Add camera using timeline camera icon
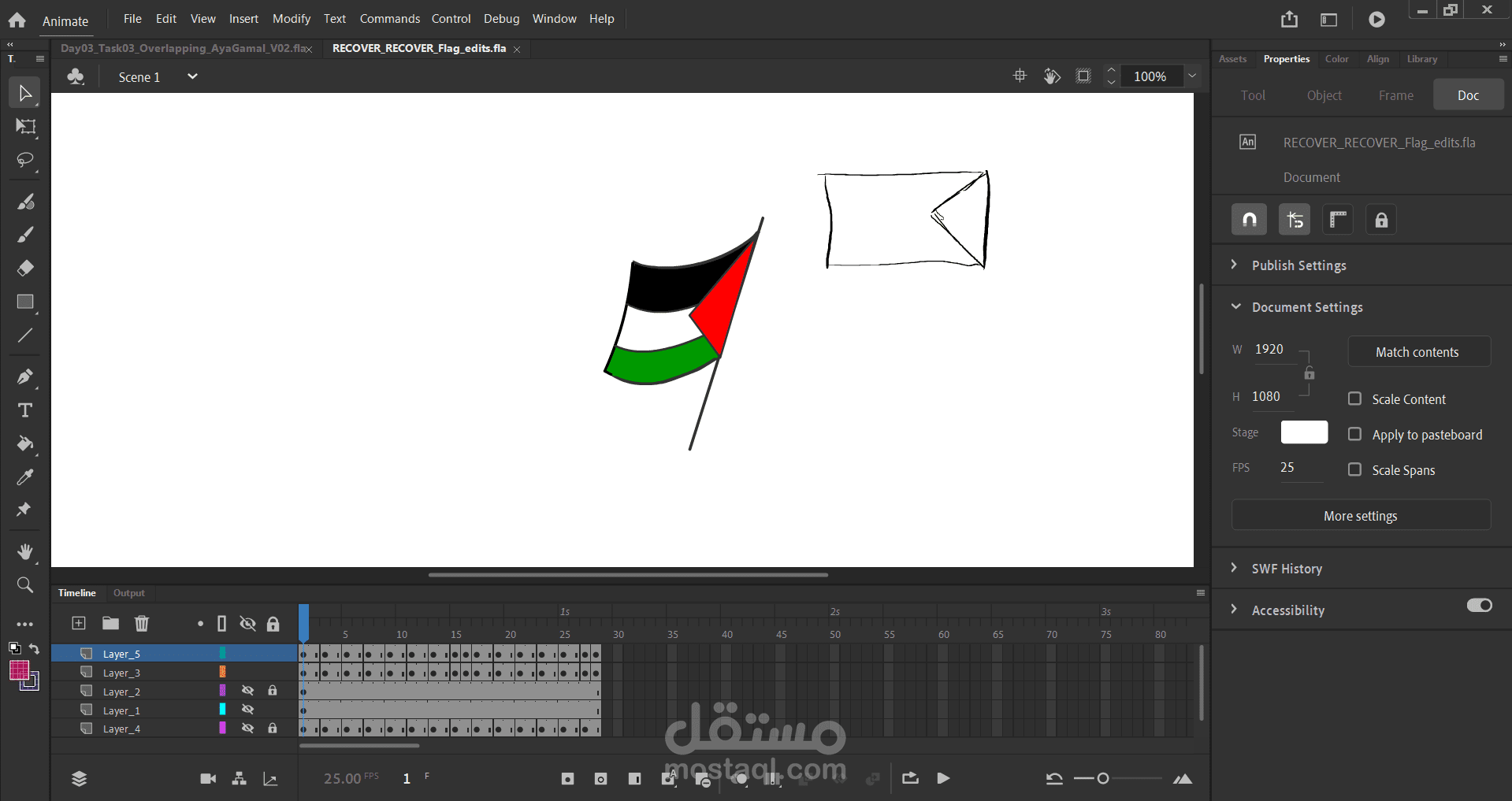This screenshot has width=1512, height=801. [208, 779]
